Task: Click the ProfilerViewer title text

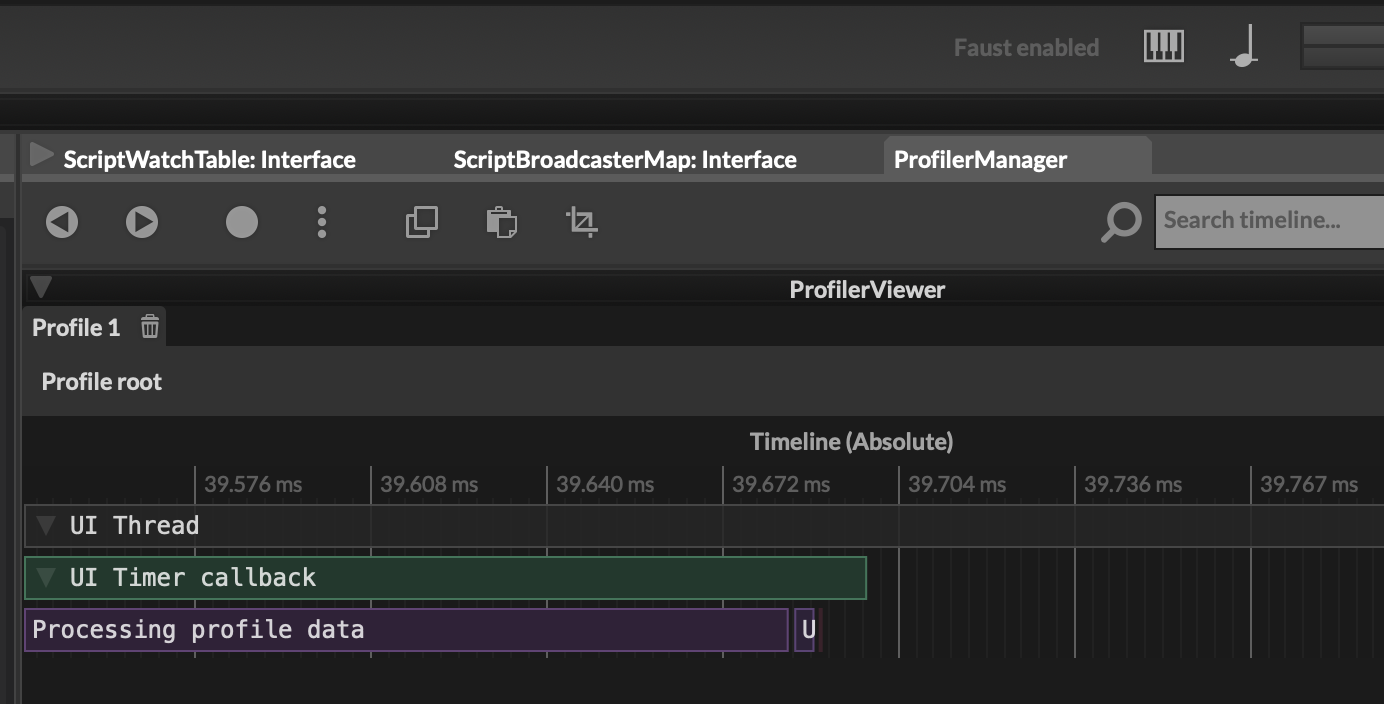Action: [x=867, y=290]
